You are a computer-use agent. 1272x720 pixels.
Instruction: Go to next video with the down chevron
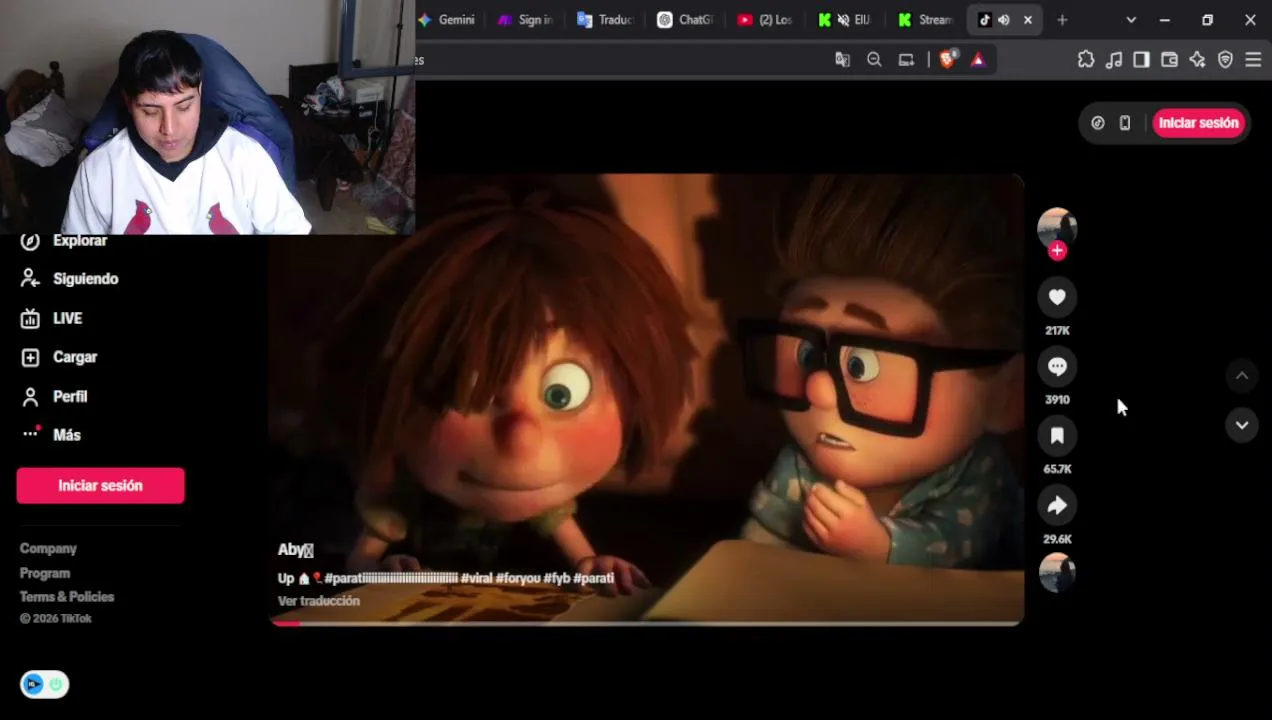pos(1241,425)
